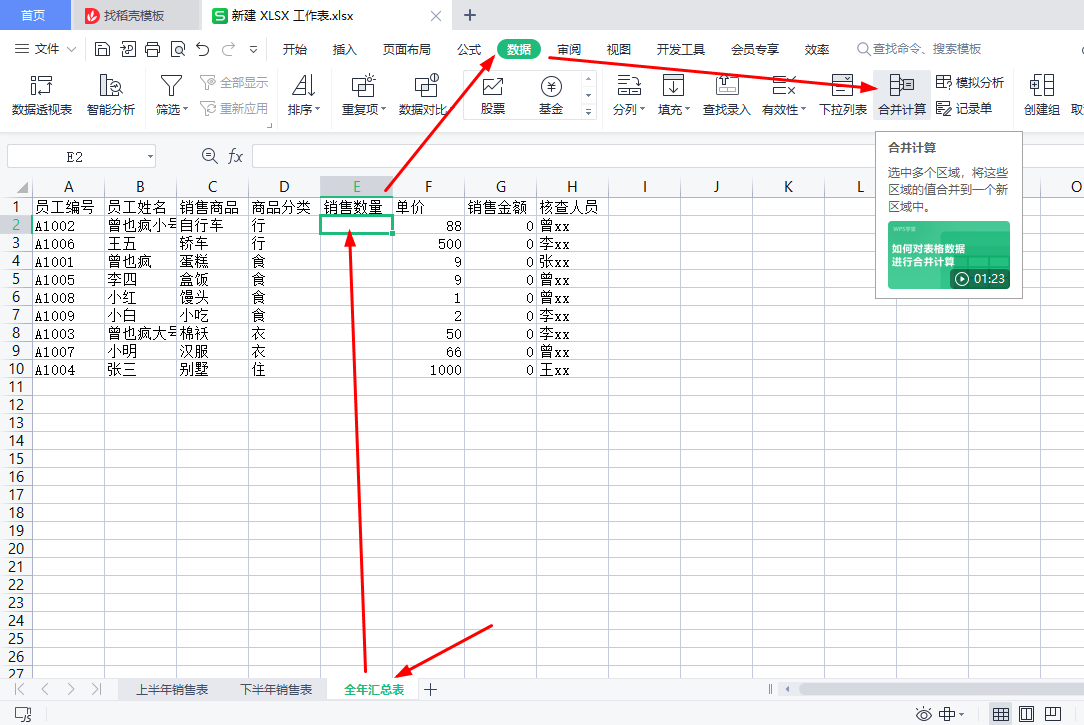The image size is (1084, 725).
Task: Open the Sort (排序) tool
Action: point(304,95)
